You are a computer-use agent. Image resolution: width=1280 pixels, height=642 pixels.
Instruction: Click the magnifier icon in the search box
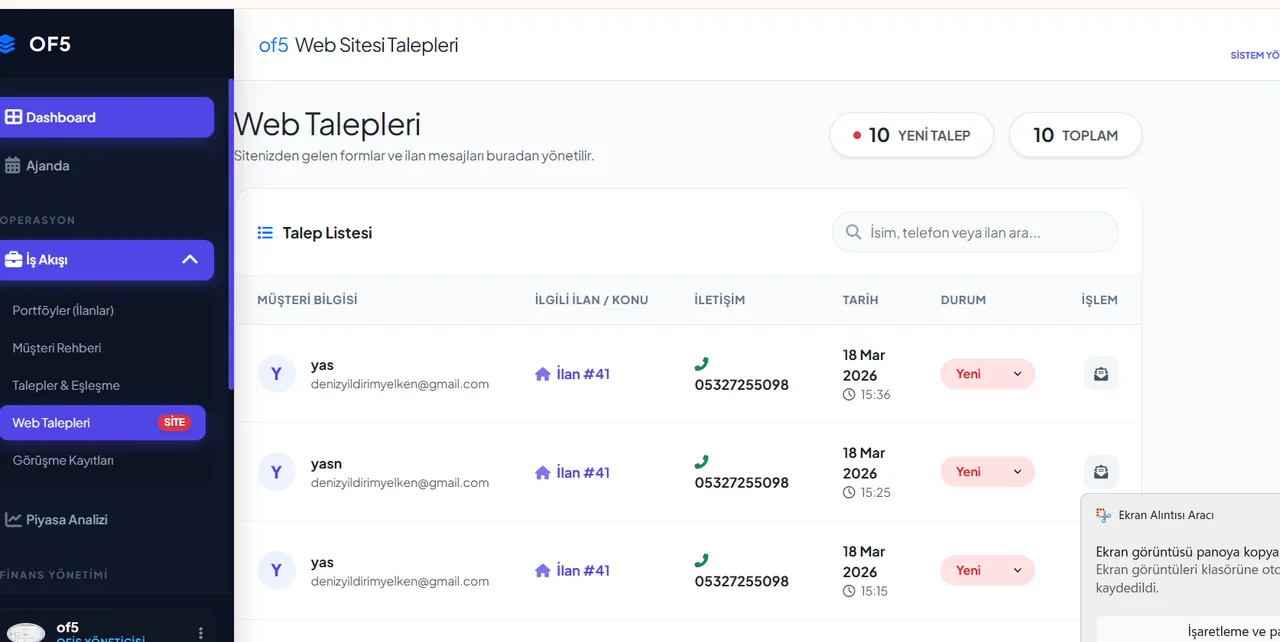[853, 232]
